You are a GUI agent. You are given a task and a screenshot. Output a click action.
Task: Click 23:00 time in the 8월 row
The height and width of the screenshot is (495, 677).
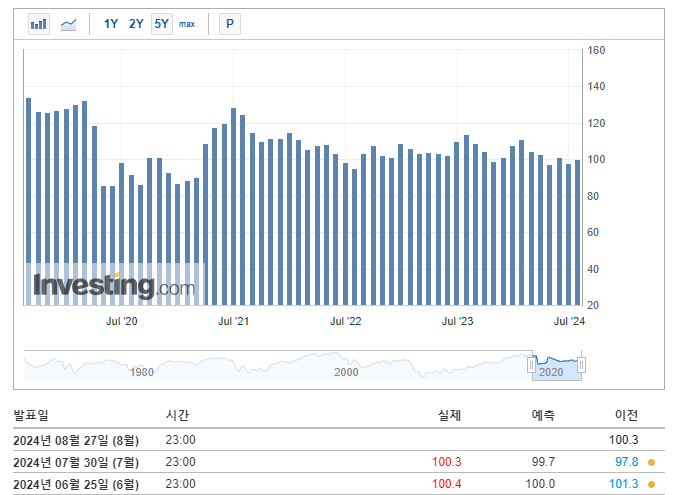pos(180,440)
